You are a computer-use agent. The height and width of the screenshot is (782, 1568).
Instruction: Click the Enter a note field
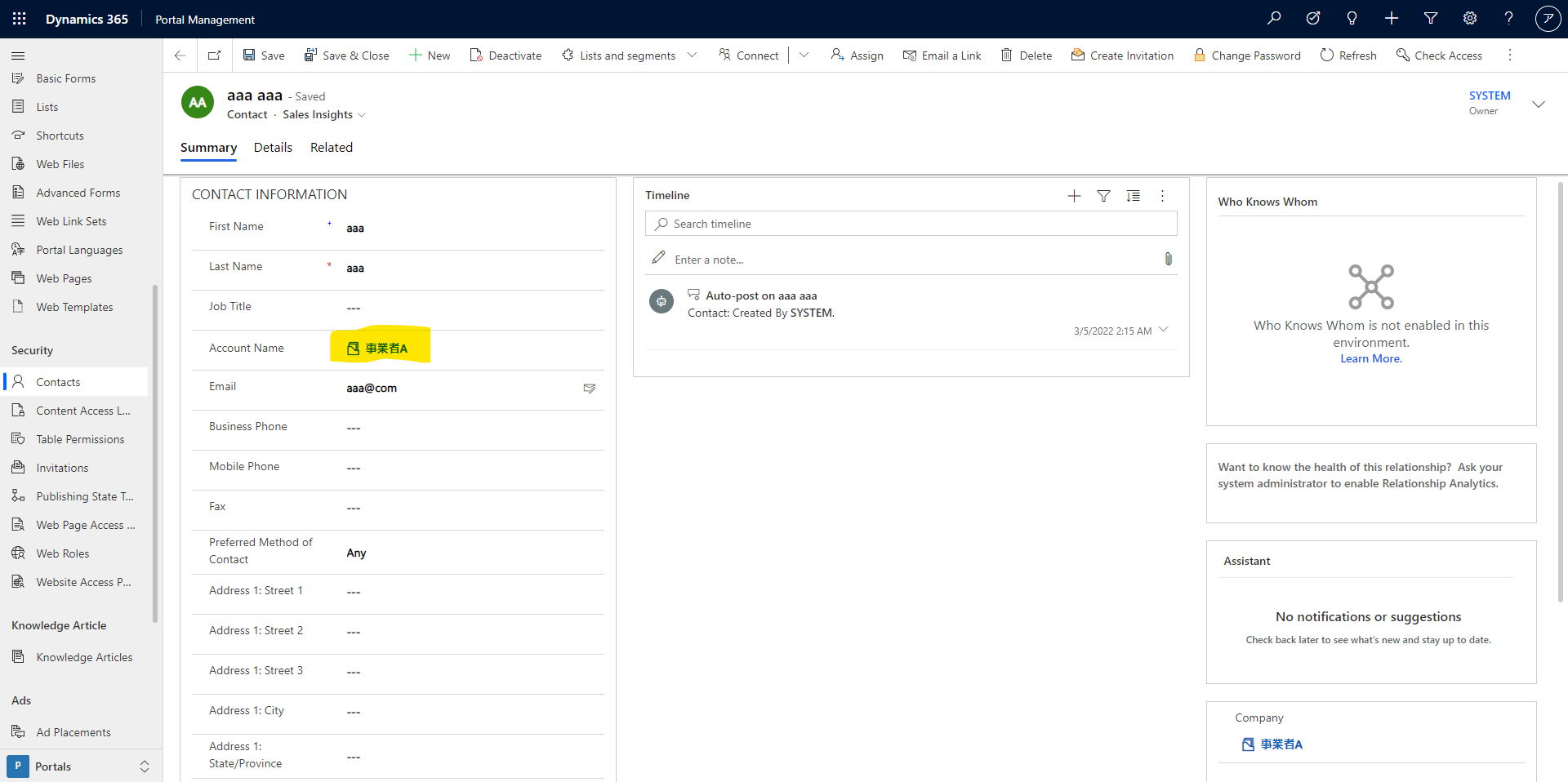tap(911, 260)
